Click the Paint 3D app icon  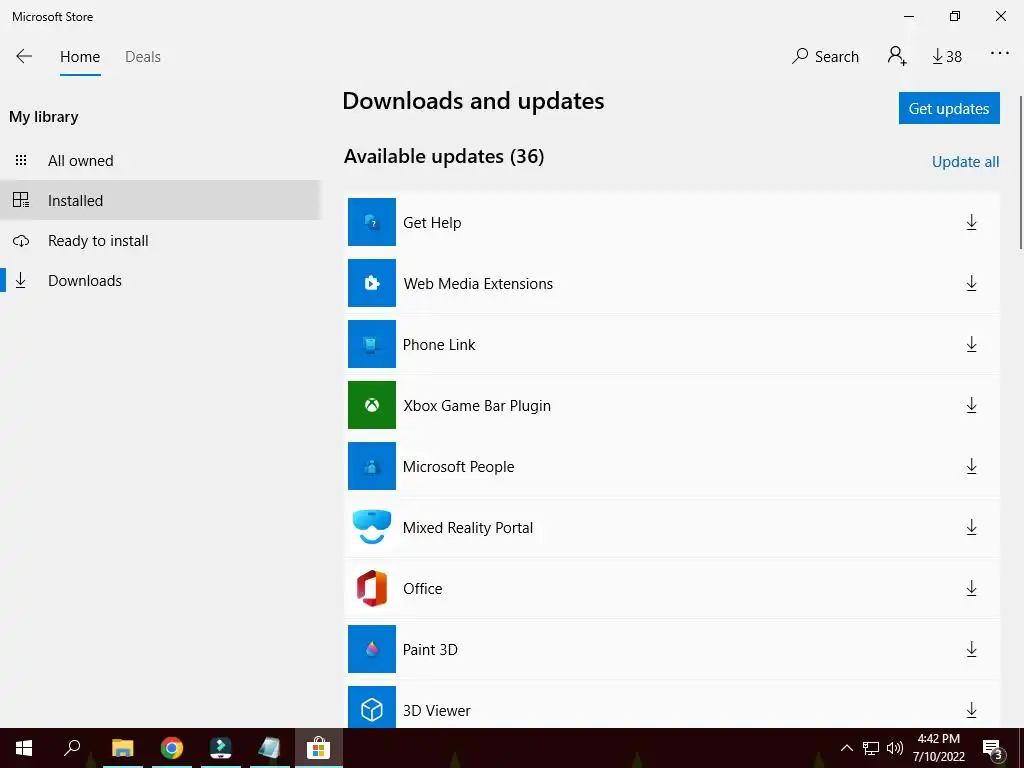click(x=372, y=648)
